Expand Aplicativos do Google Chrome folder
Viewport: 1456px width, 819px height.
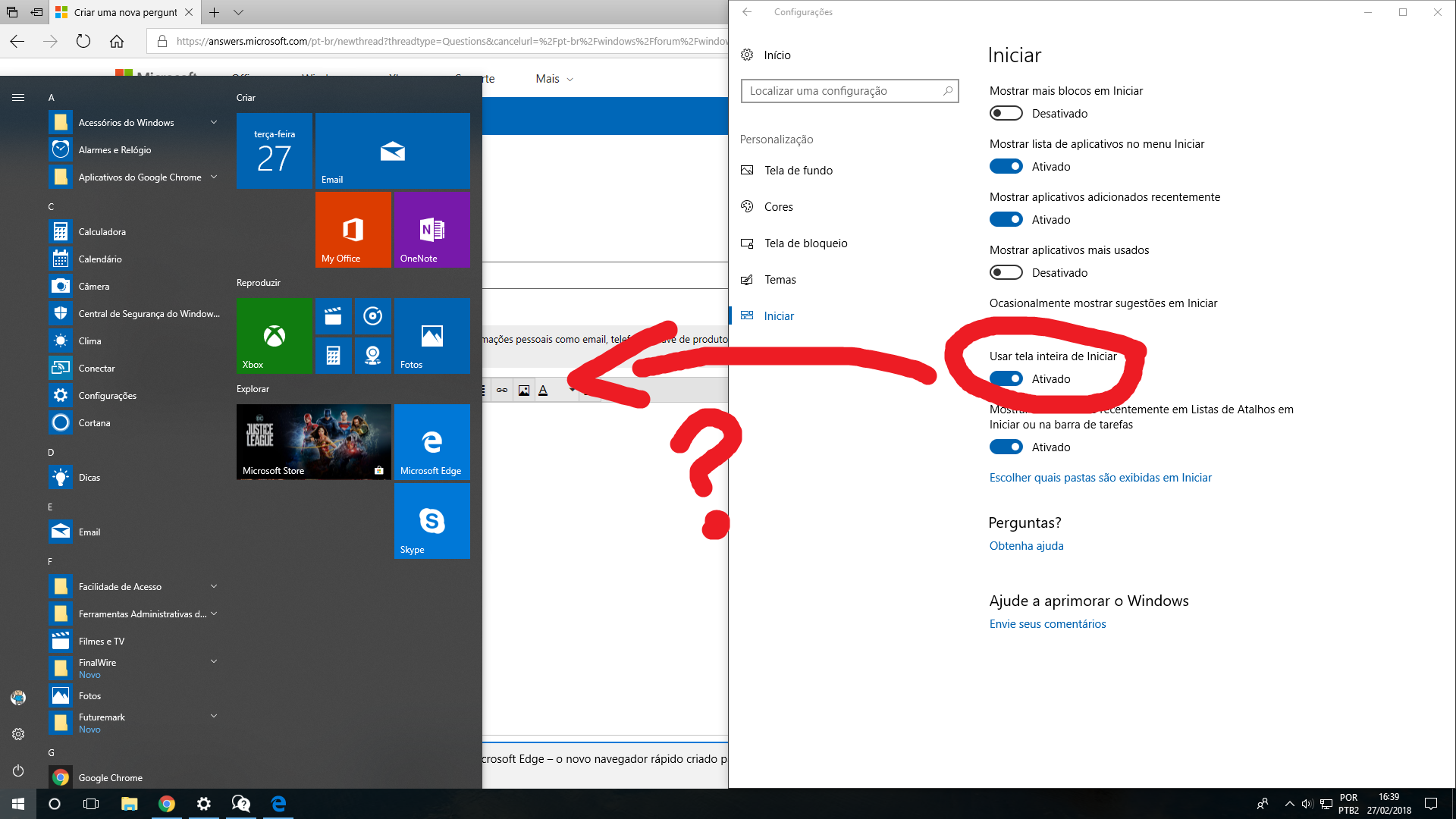point(135,177)
